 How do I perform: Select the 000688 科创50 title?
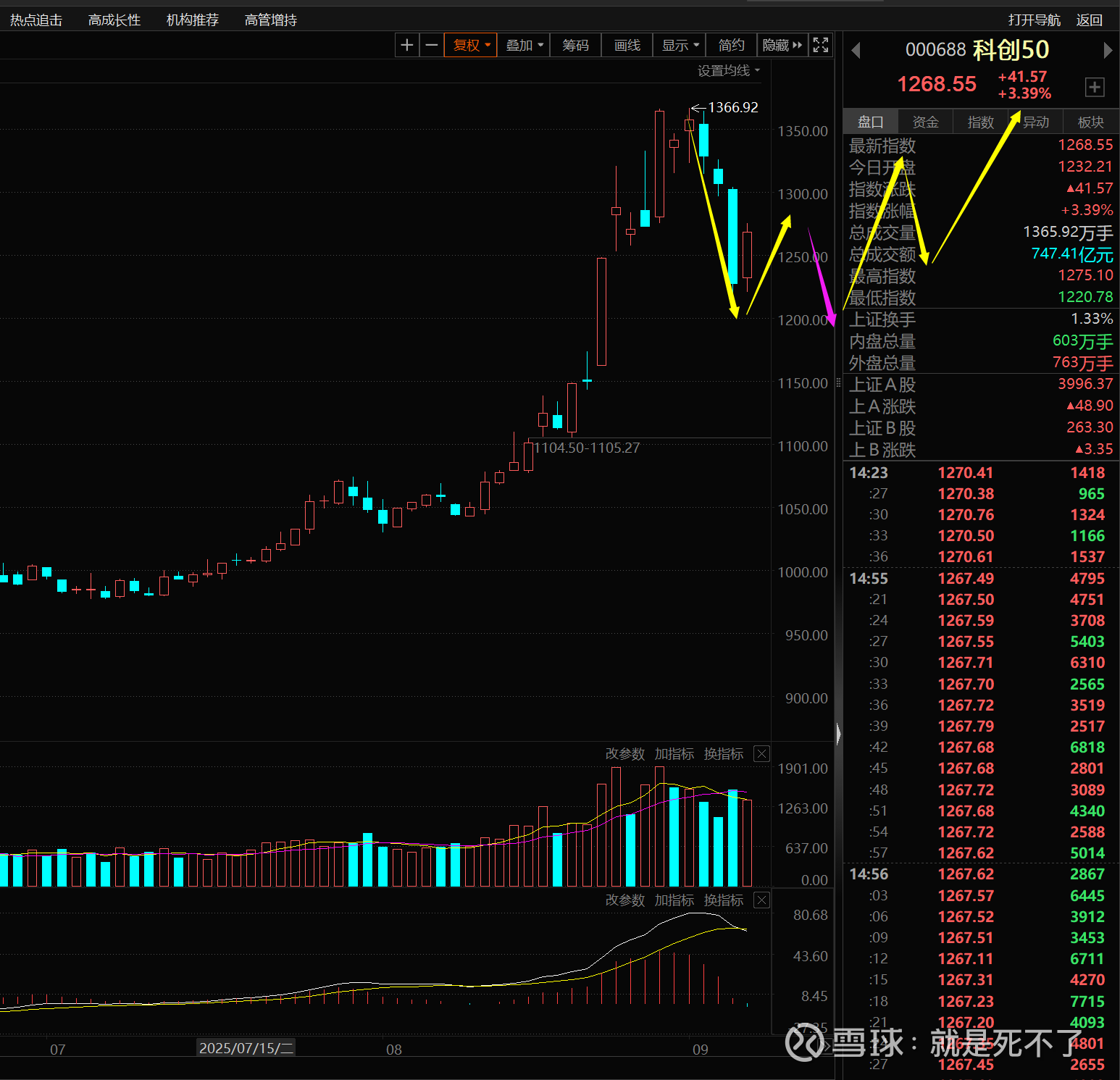pyautogui.click(x=977, y=49)
